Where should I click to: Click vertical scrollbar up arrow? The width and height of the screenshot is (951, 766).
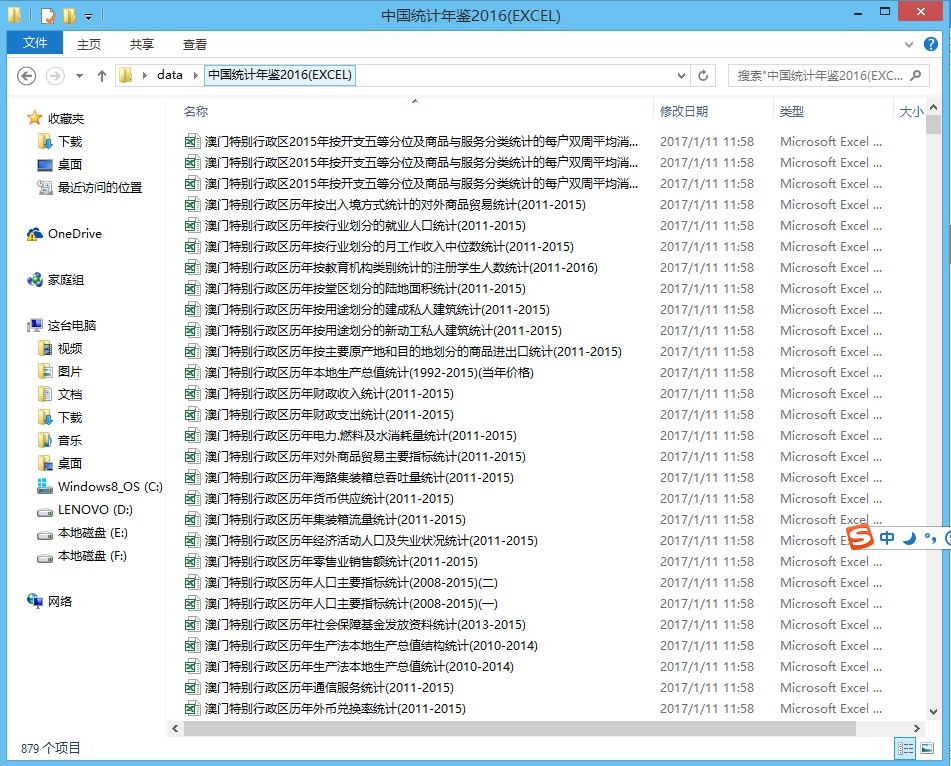coord(933,107)
